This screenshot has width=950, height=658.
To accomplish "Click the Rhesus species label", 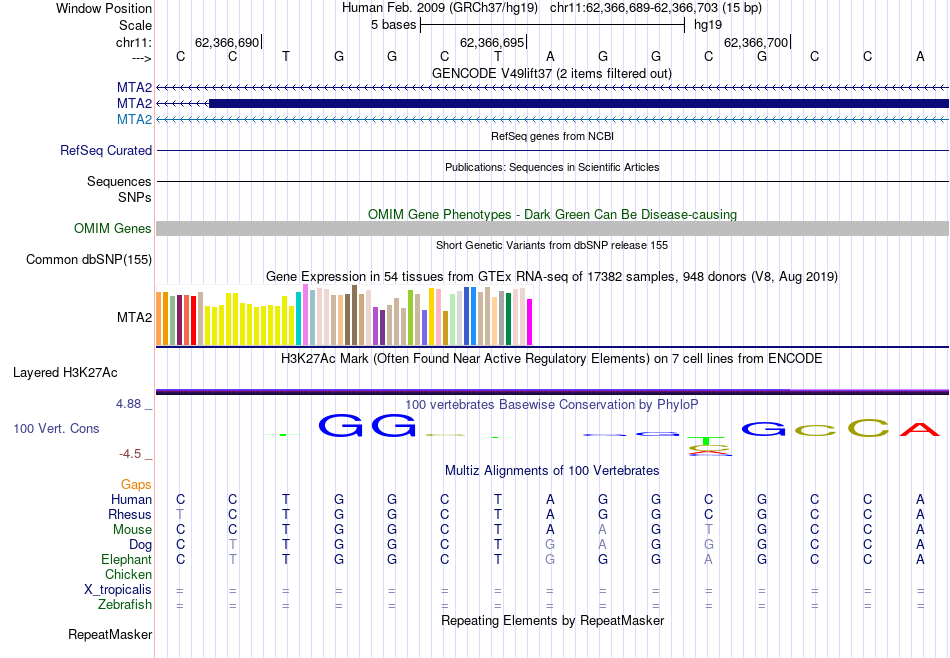I will (x=130, y=514).
